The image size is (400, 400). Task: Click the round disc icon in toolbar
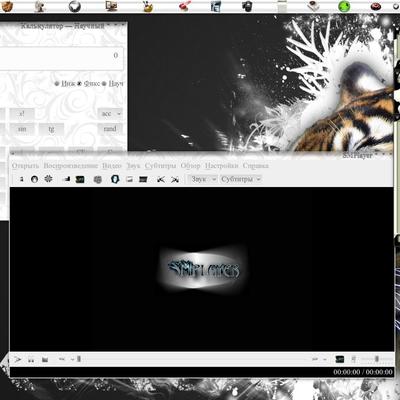[34, 179]
